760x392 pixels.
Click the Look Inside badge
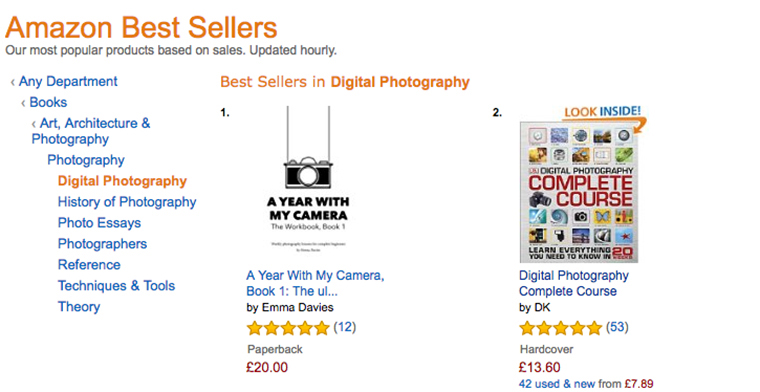[602, 113]
